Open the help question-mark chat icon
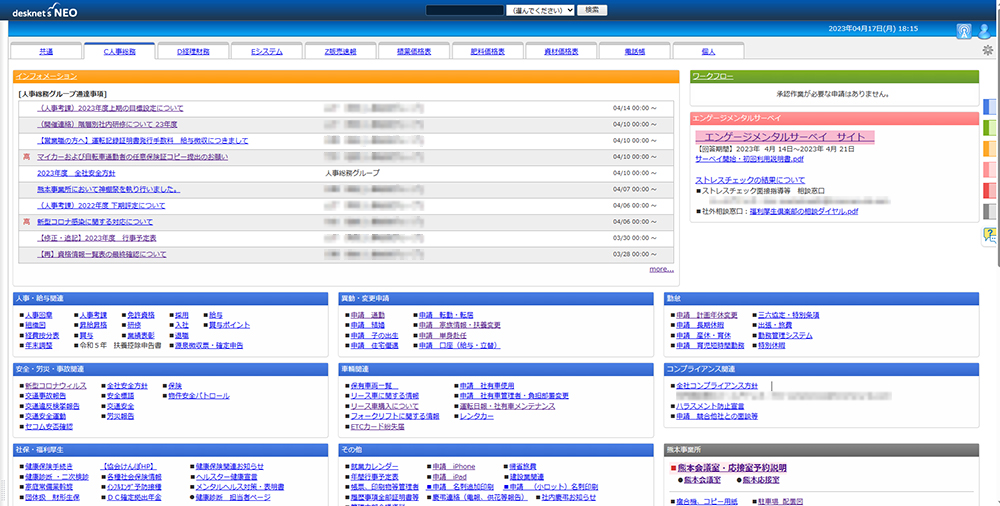Image resolution: width=1000 pixels, height=506 pixels. (990, 235)
